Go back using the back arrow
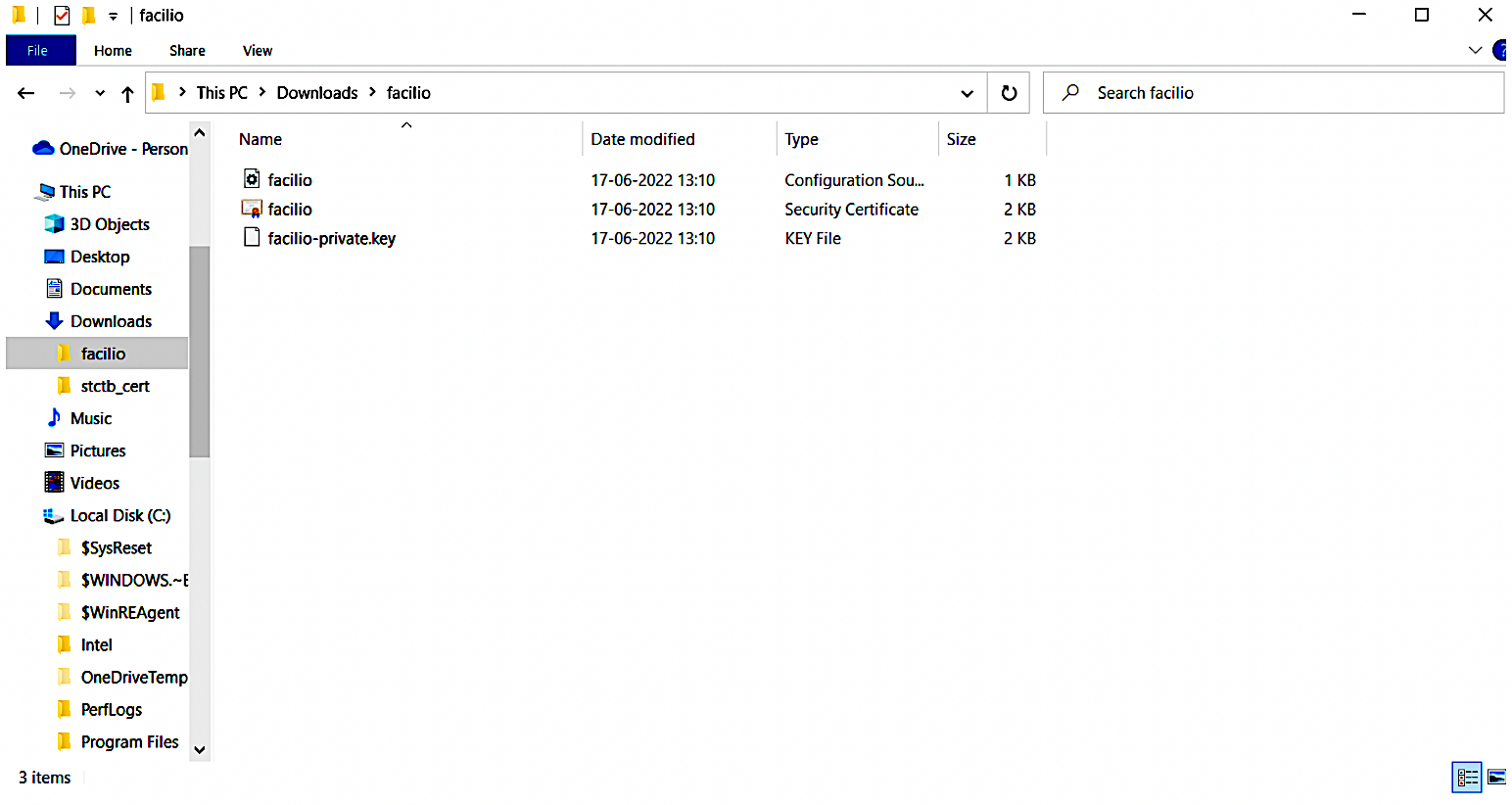1512x805 pixels. [x=25, y=92]
